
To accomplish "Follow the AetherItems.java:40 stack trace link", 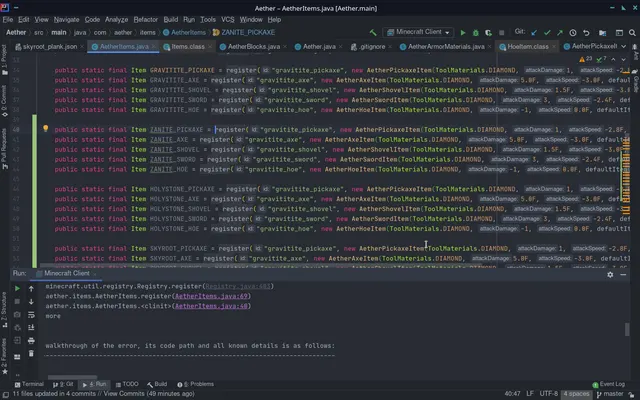I will point(211,306).
